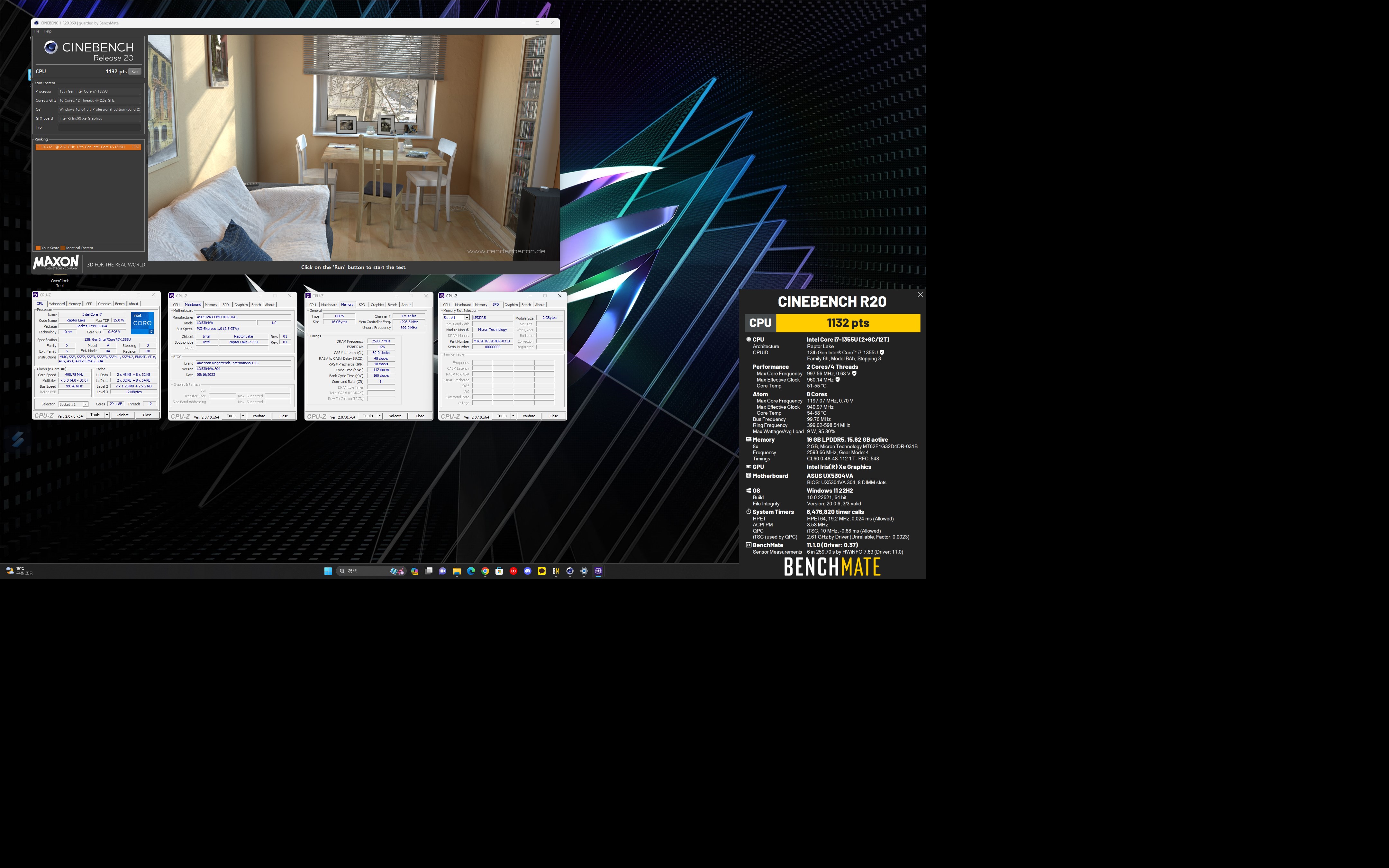Click Tools button in CPU-Z CPU window
The image size is (1389, 868).
pos(95,414)
